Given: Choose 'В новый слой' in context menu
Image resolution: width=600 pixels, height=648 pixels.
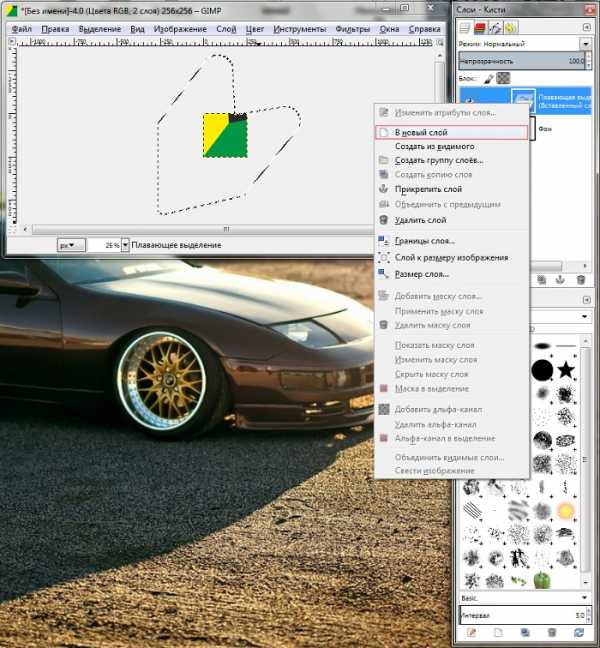Looking at the screenshot, I should pos(452,133).
